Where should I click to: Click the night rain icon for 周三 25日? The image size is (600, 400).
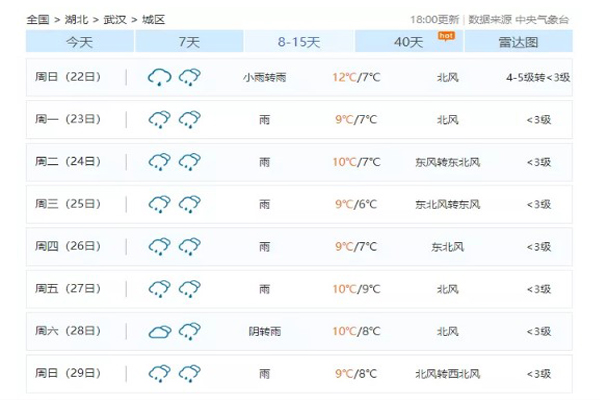(x=190, y=204)
